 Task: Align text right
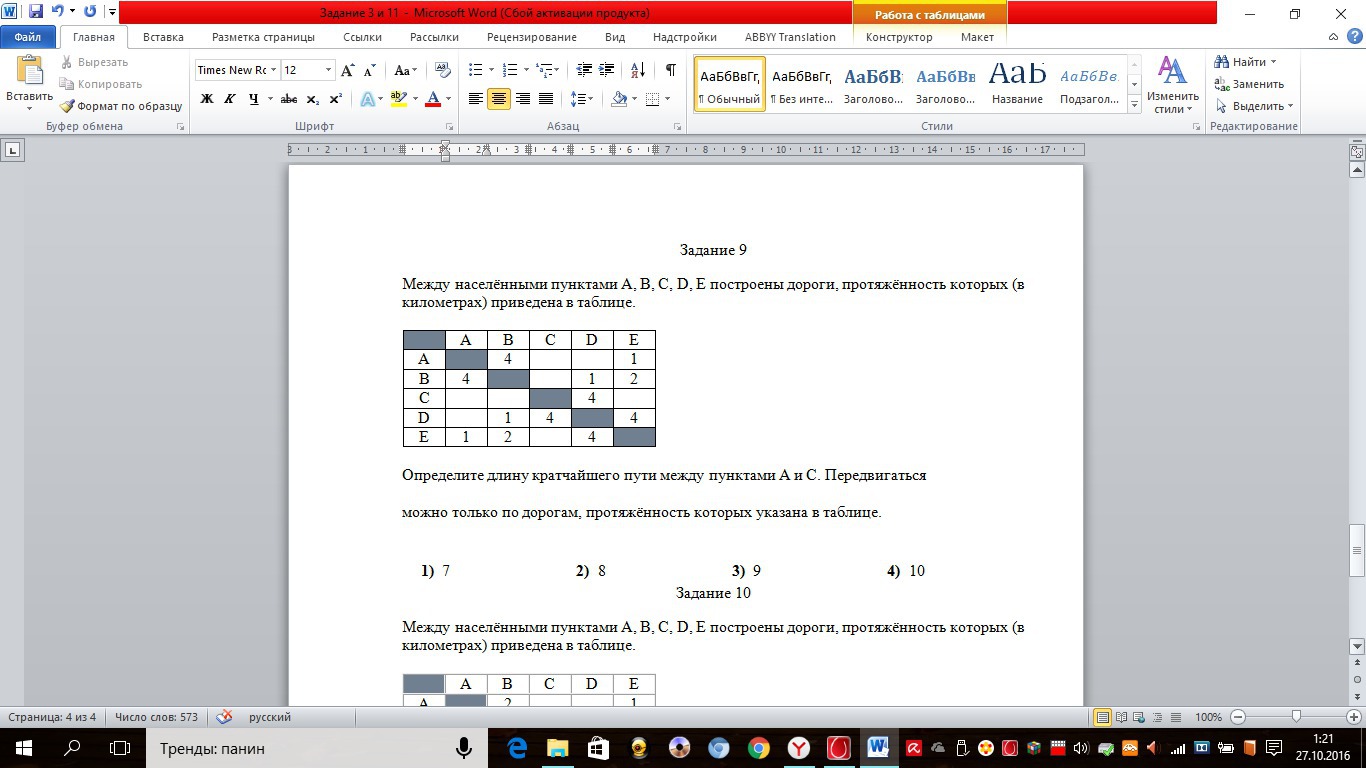tap(523, 99)
